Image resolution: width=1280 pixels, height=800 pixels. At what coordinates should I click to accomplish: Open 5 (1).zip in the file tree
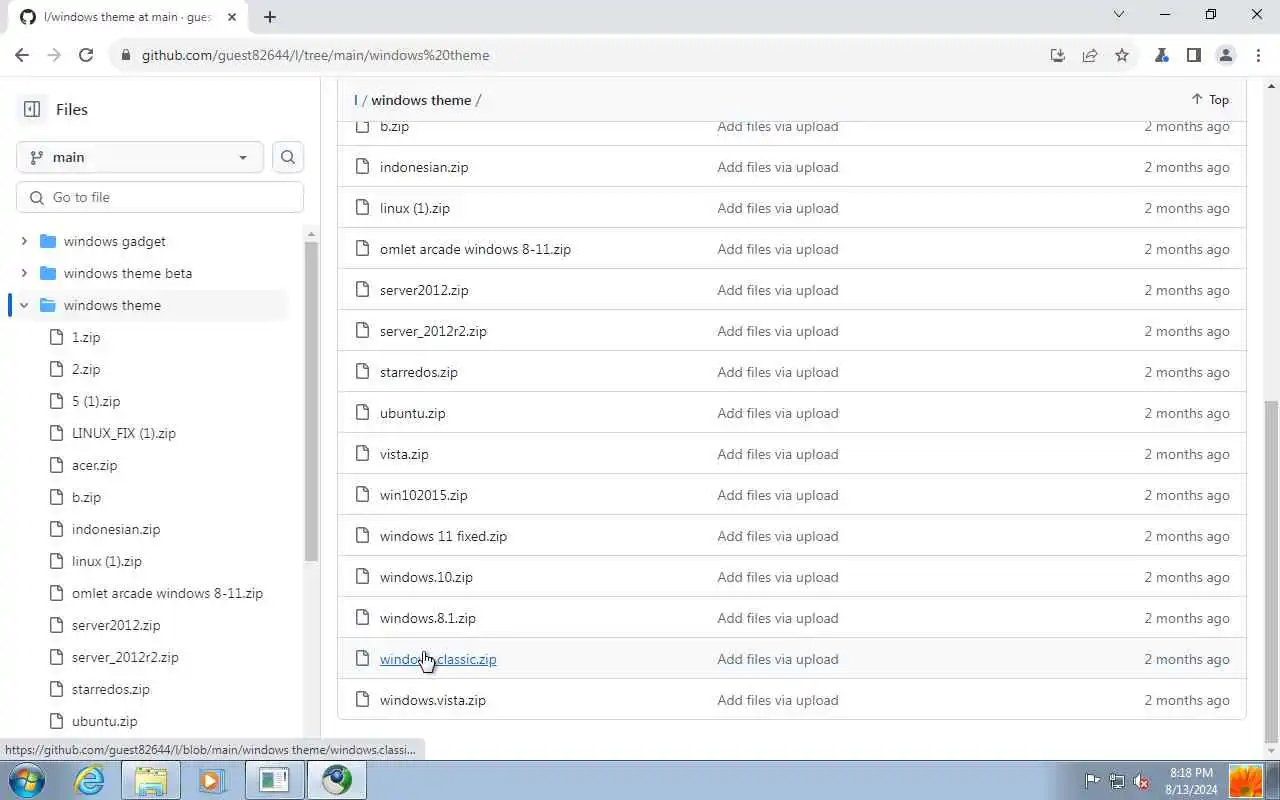click(96, 401)
